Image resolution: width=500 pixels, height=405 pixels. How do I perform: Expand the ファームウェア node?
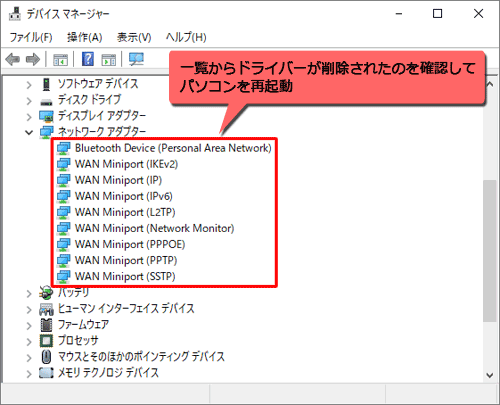(x=29, y=325)
